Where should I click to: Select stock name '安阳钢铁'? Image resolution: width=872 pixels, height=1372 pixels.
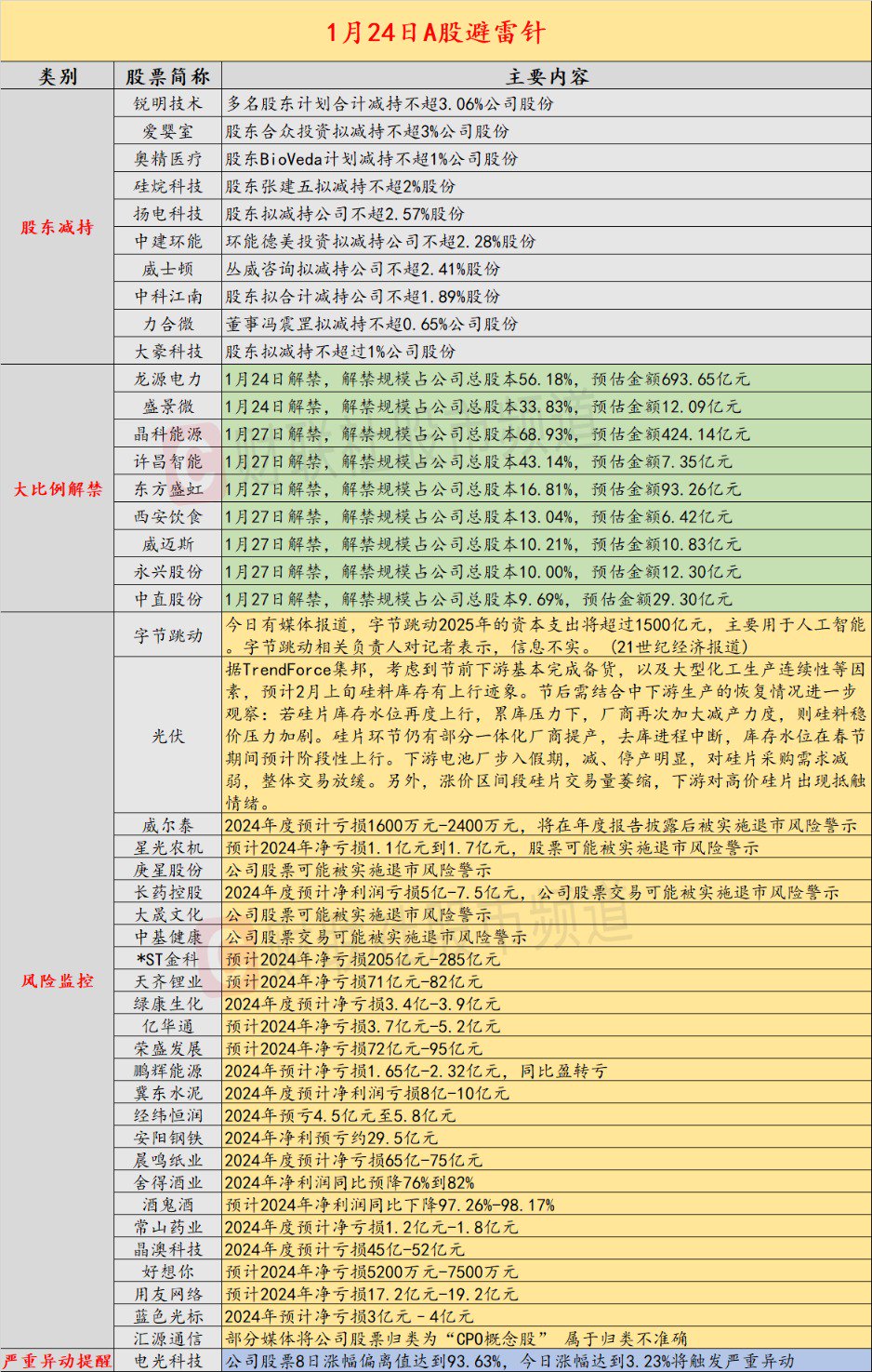tap(168, 1138)
